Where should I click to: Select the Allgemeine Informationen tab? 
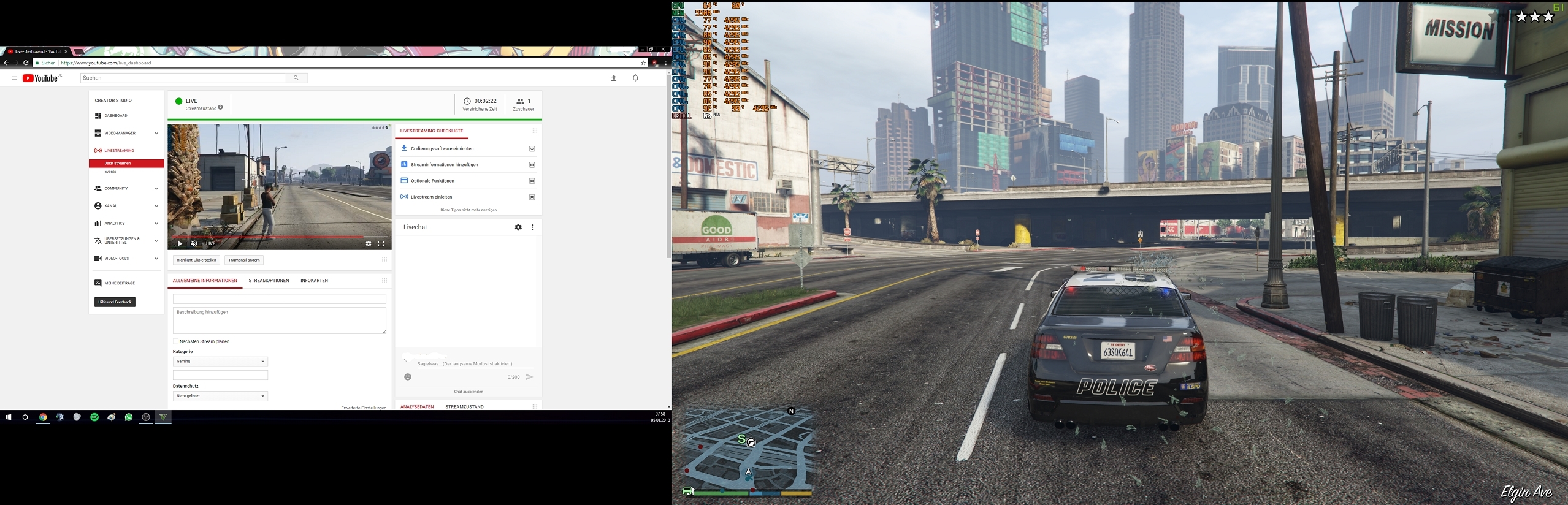pos(205,281)
